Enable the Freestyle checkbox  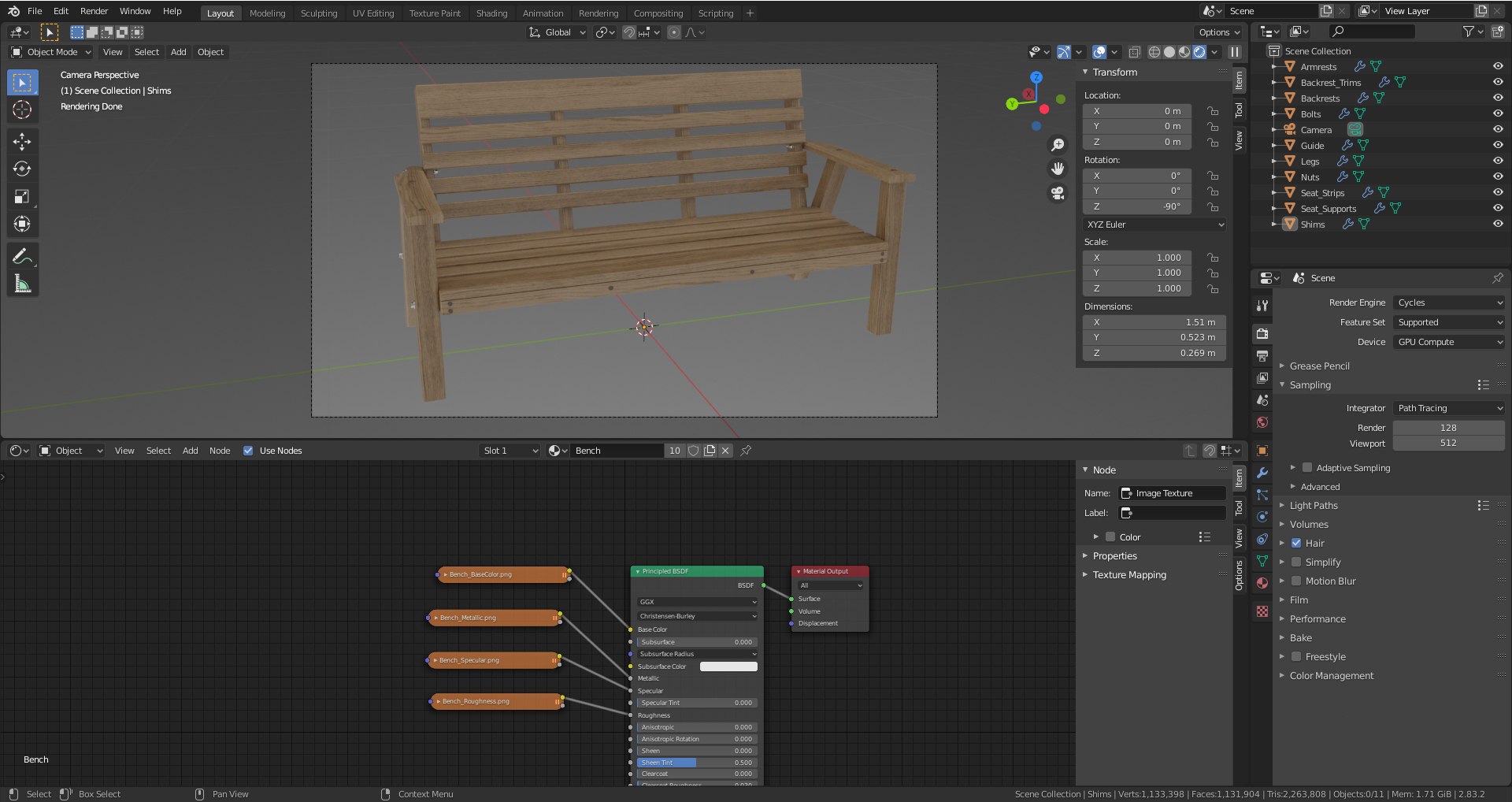(x=1296, y=657)
